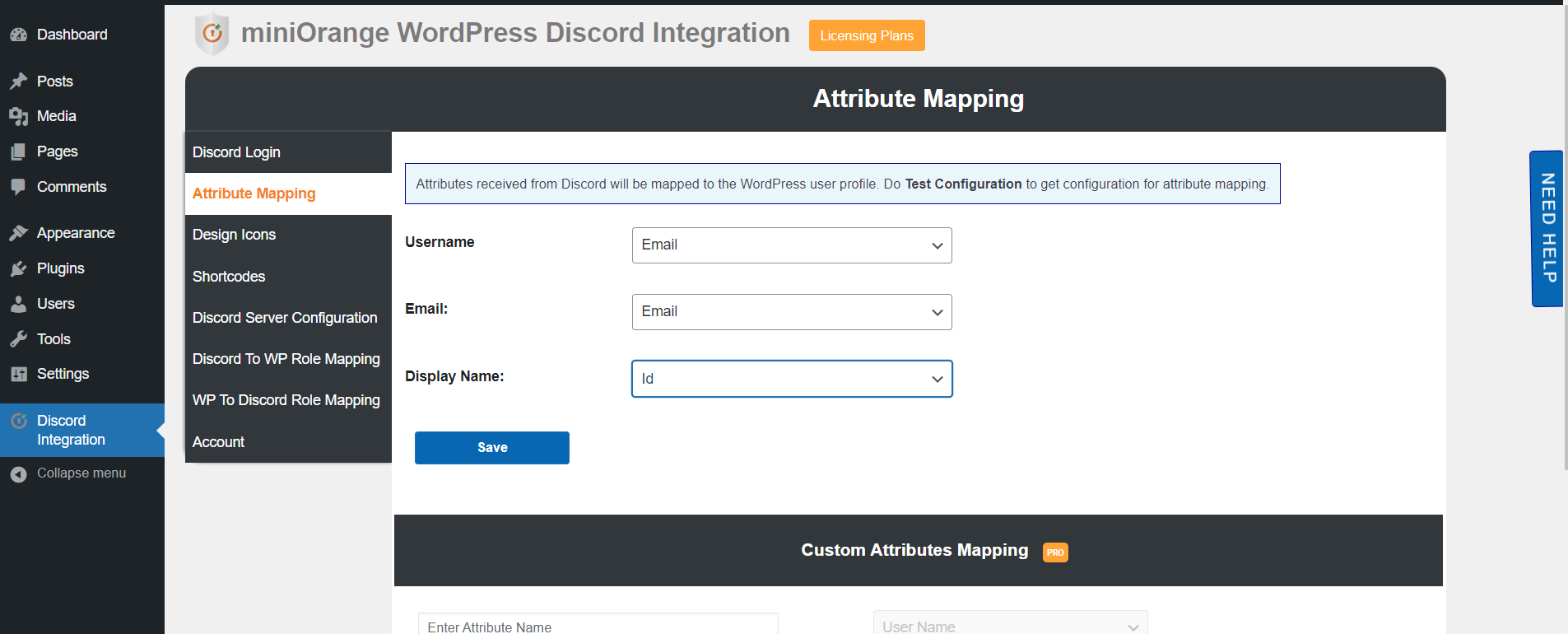Click the "Attribute Mapping" page heading
Image resolution: width=1568 pixels, height=634 pixels.
pyautogui.click(x=919, y=99)
